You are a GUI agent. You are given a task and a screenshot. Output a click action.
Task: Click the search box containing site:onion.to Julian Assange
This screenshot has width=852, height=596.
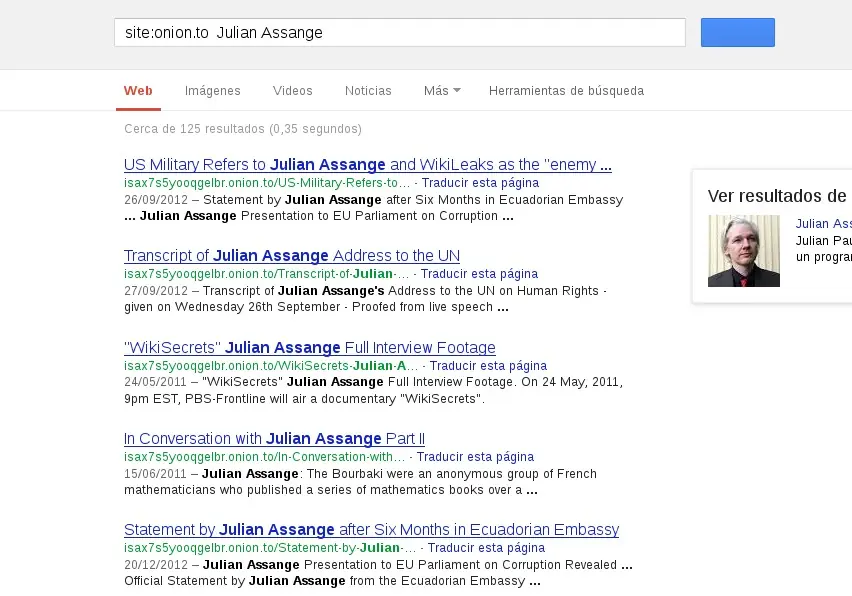[399, 33]
